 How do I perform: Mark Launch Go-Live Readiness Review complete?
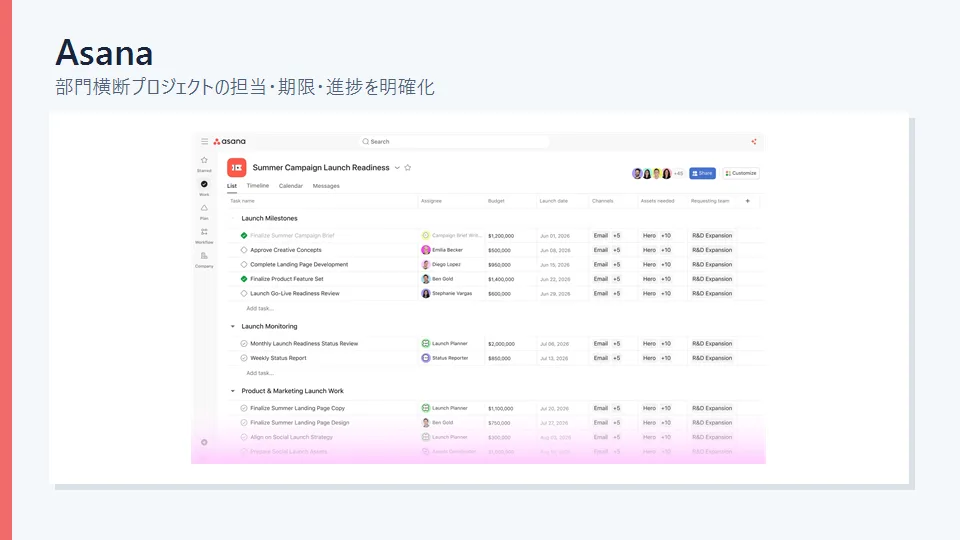click(244, 293)
